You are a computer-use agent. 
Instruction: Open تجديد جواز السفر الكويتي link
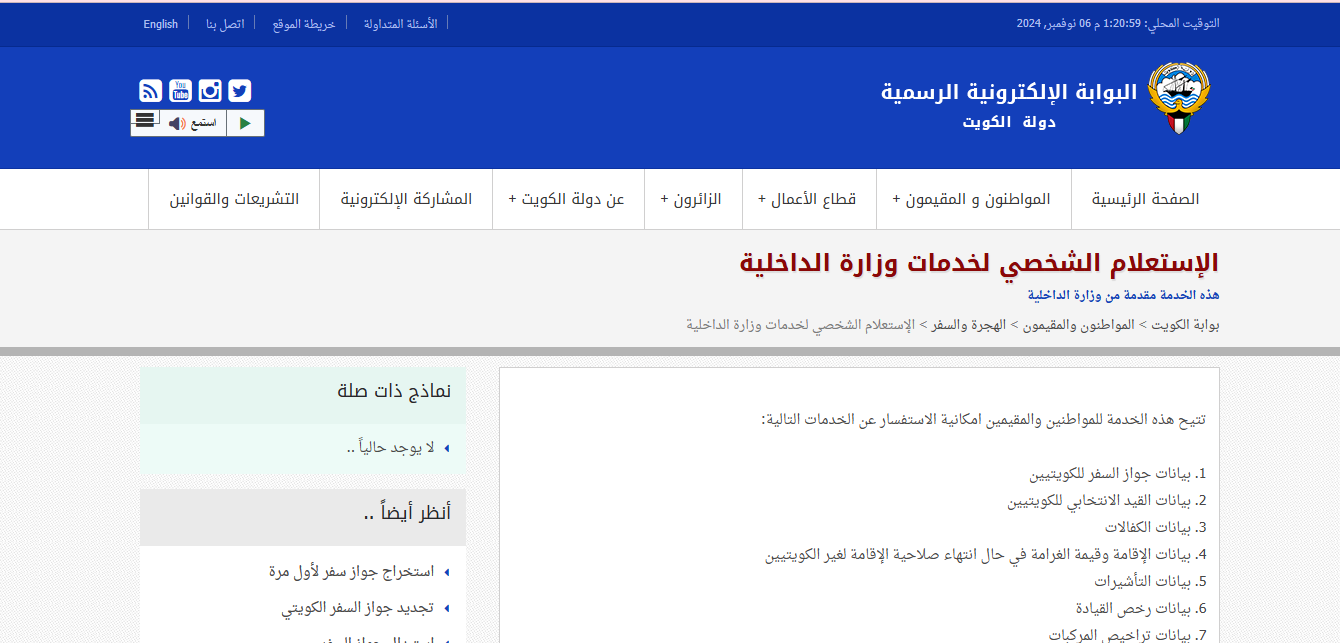point(357,608)
